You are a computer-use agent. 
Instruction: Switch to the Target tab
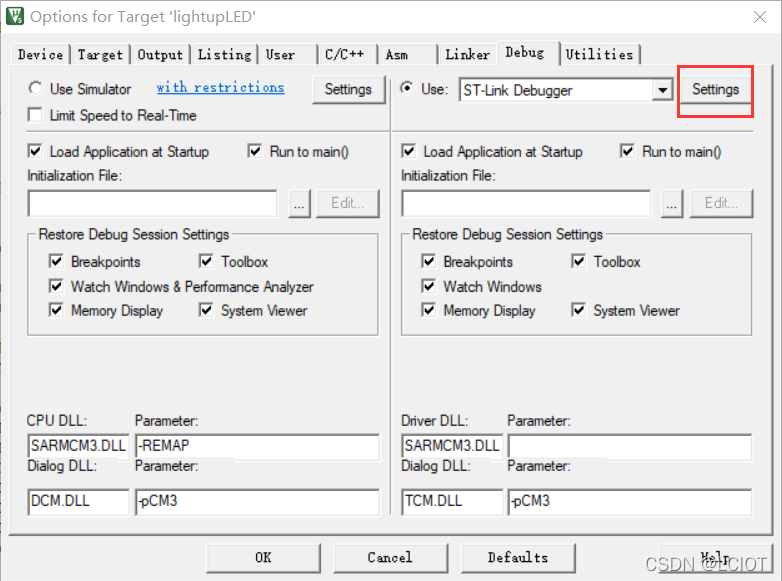[x=100, y=54]
